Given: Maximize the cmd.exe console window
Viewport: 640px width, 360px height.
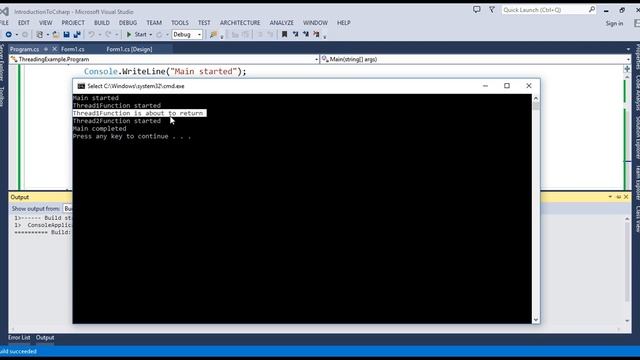Looking at the screenshot, I should point(507,86).
